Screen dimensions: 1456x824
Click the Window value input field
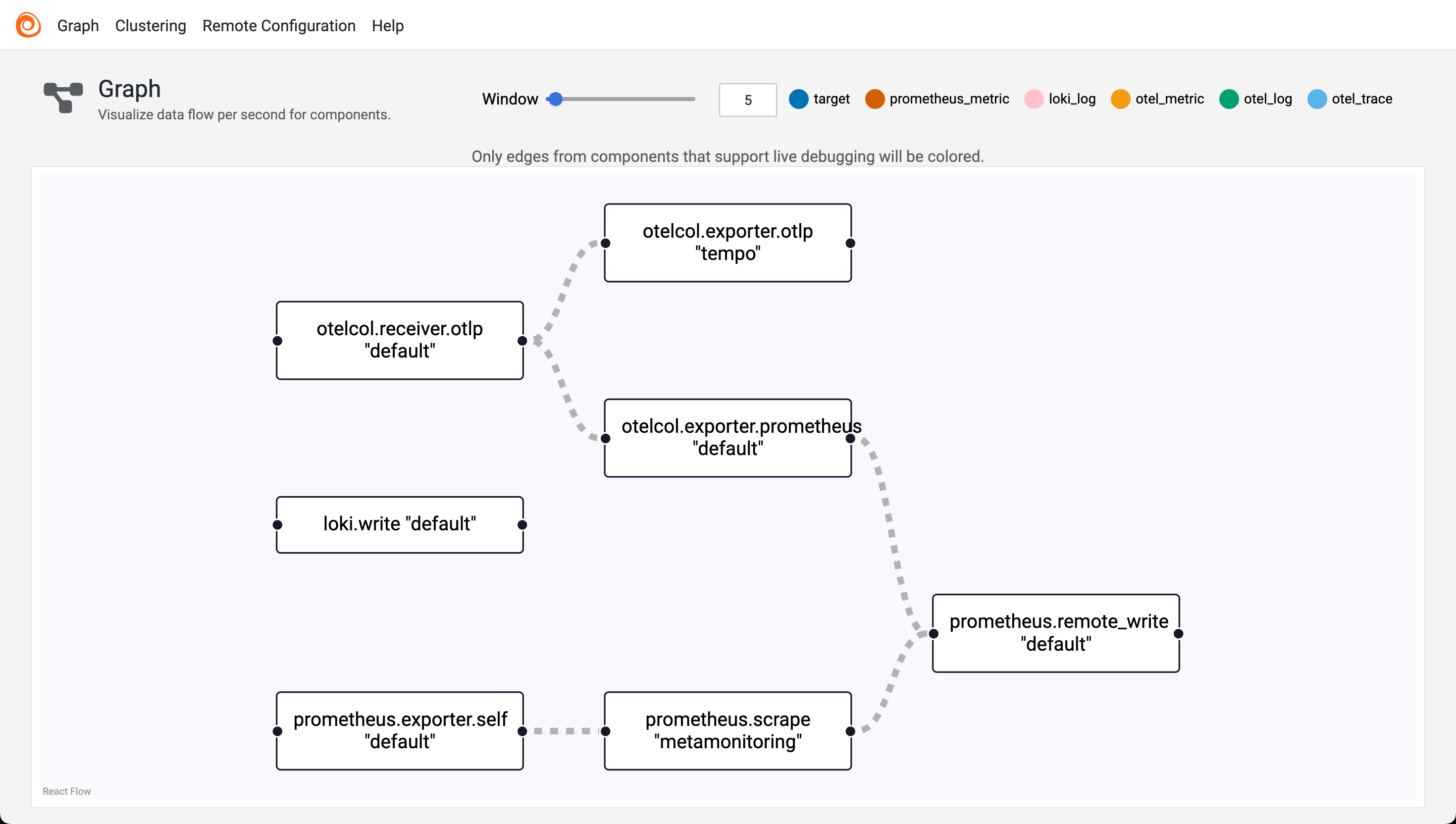pyautogui.click(x=747, y=100)
